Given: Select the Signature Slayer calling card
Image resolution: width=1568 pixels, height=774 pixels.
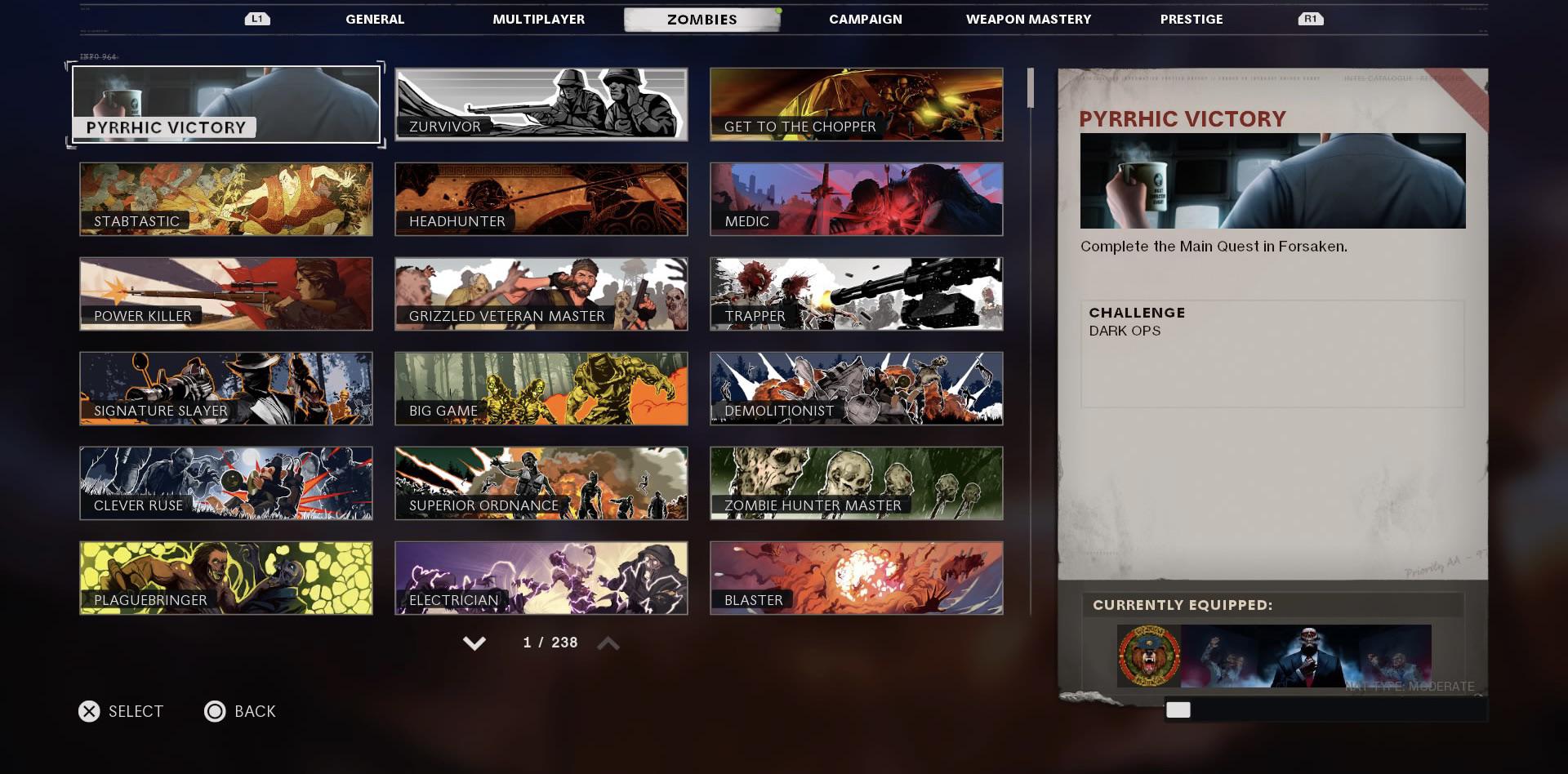Looking at the screenshot, I should (226, 389).
